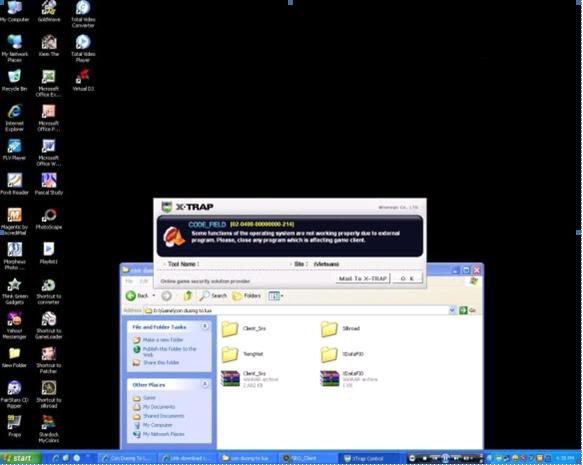This screenshot has width=583, height=465.
Task: Select the TiengViet folder in Explorer
Action: coord(243,354)
